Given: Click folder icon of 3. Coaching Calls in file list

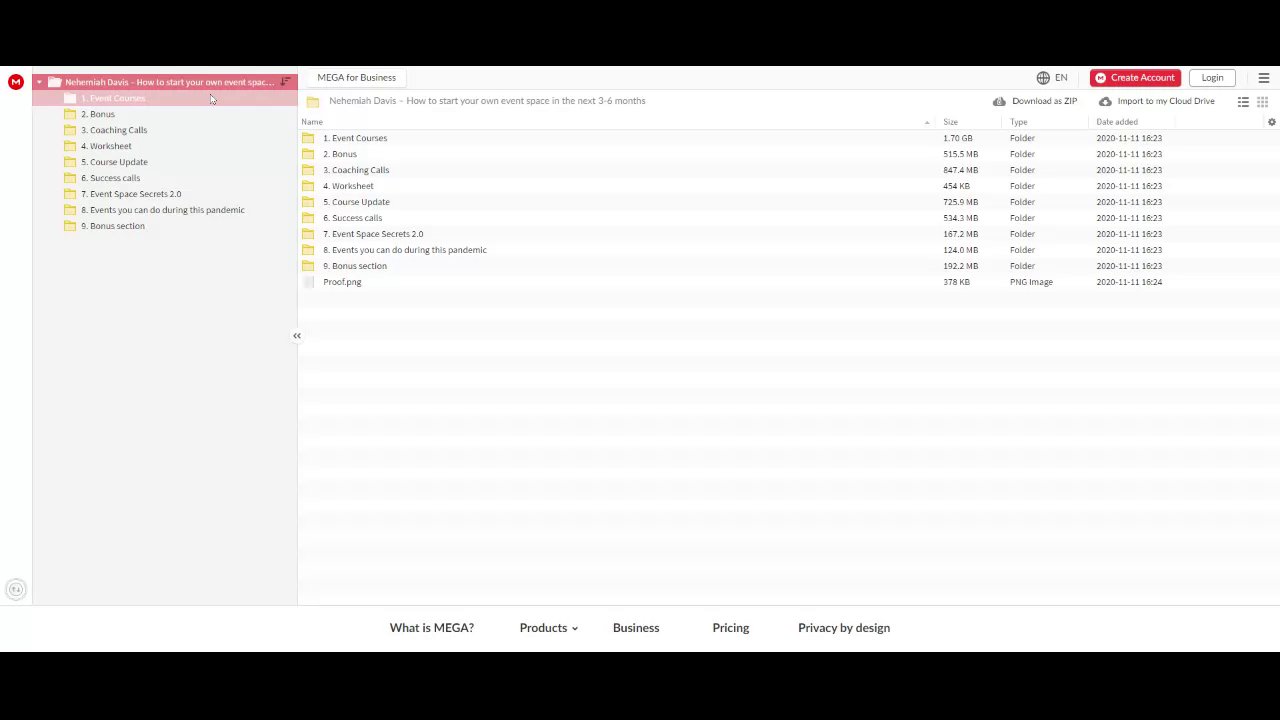Looking at the screenshot, I should (x=308, y=170).
